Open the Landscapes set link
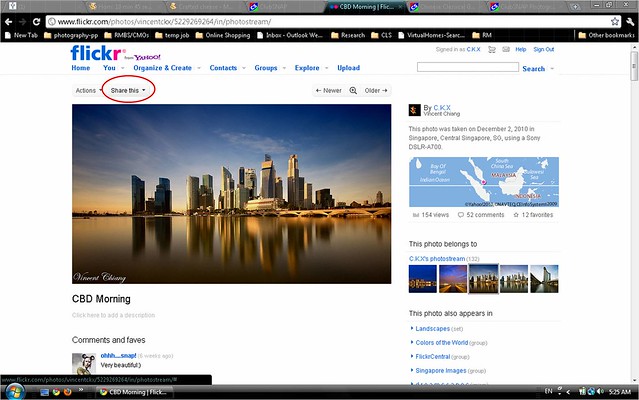Screen dimensions: 639x400 pos(432,329)
